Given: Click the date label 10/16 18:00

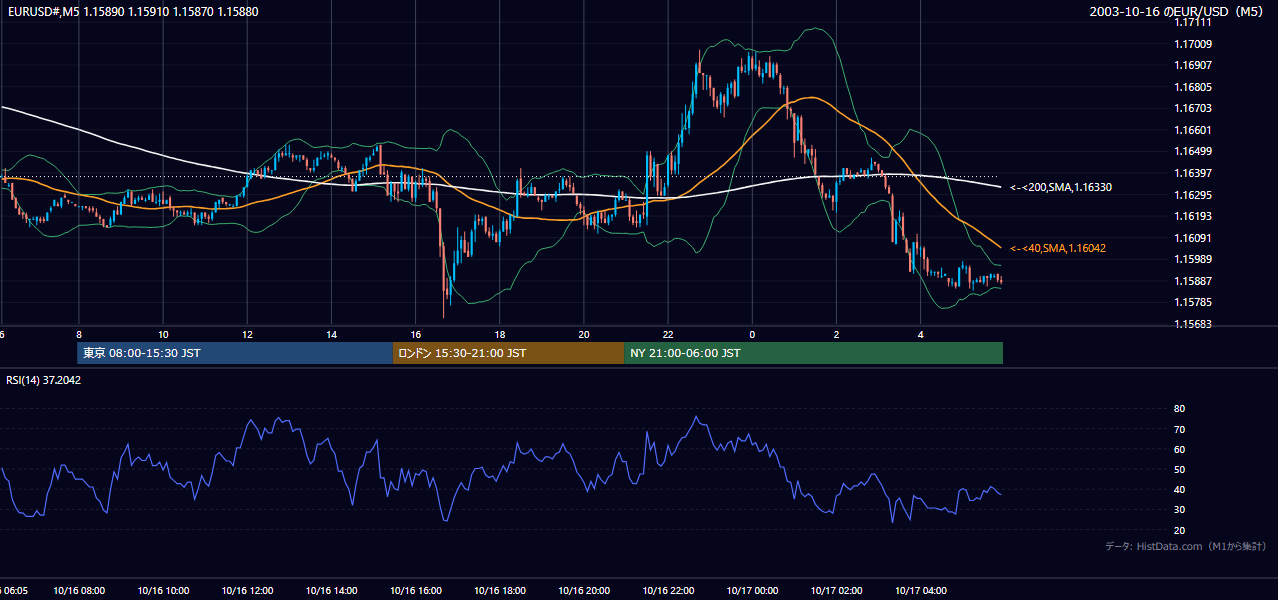Looking at the screenshot, I should 499,591.
